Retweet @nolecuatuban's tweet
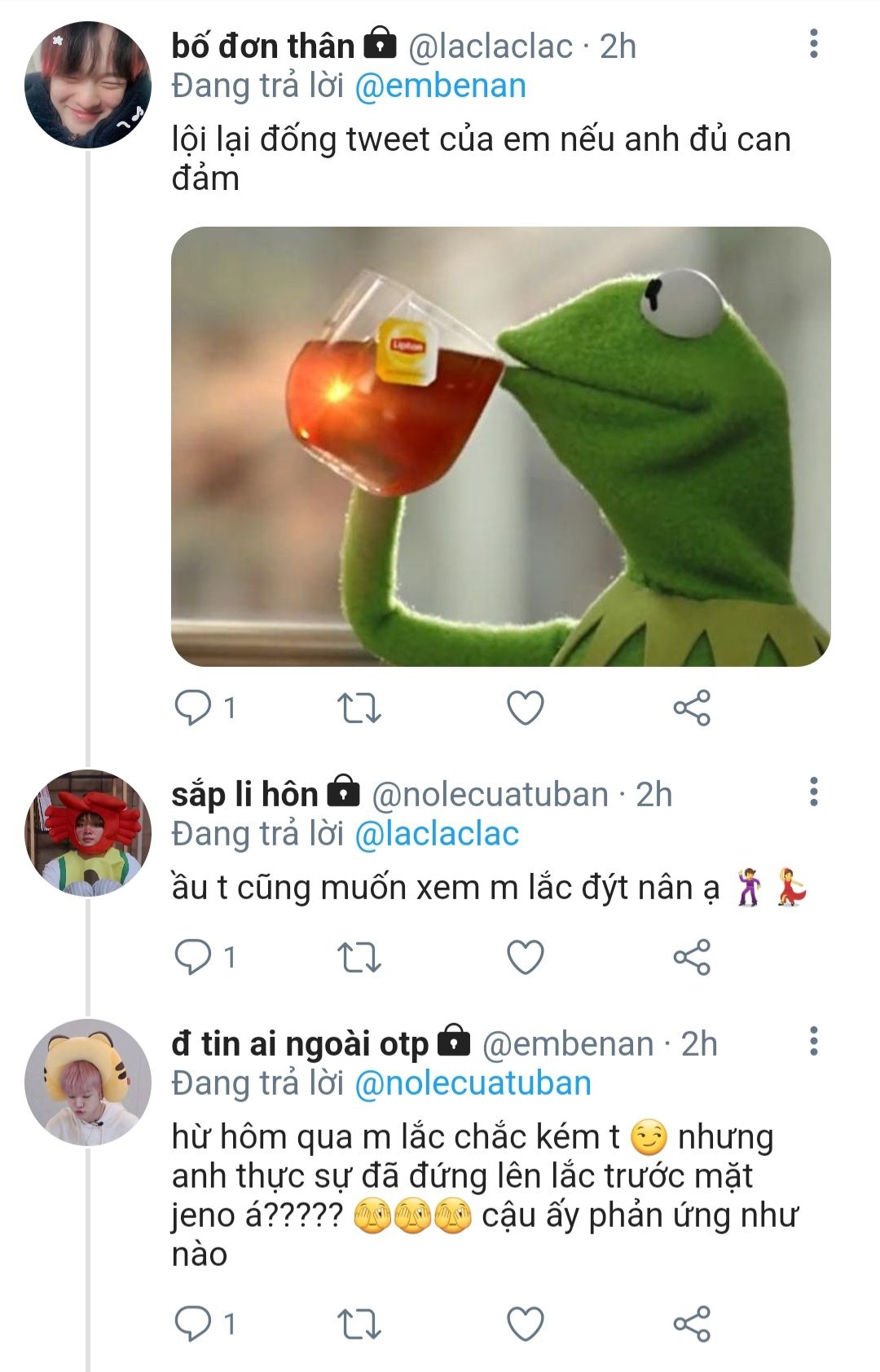This screenshot has height=1372, width=880. tap(359, 957)
